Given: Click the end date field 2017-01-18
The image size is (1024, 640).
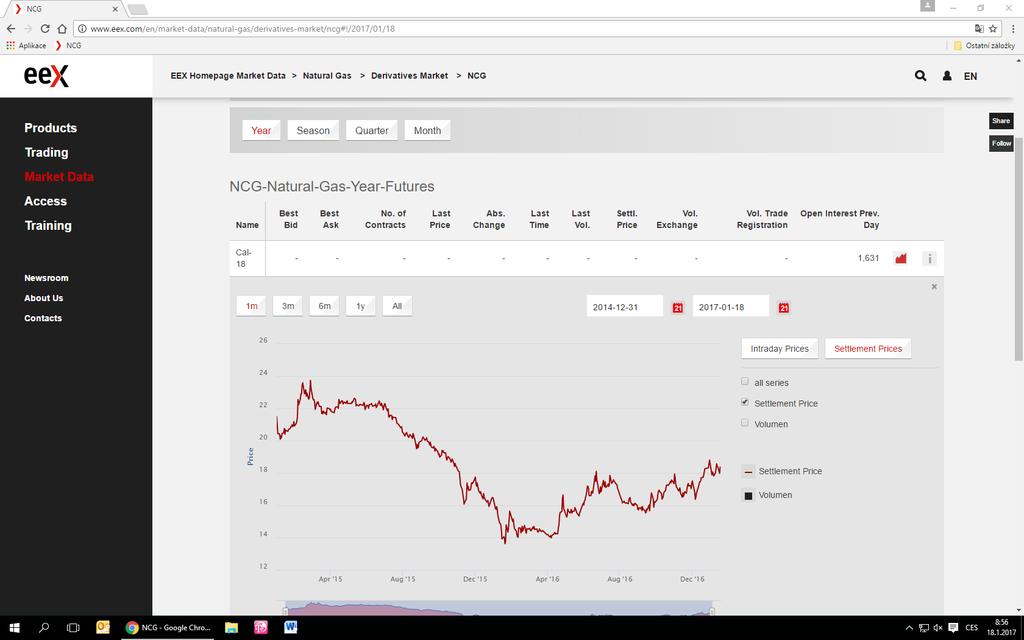Looking at the screenshot, I should tap(731, 307).
